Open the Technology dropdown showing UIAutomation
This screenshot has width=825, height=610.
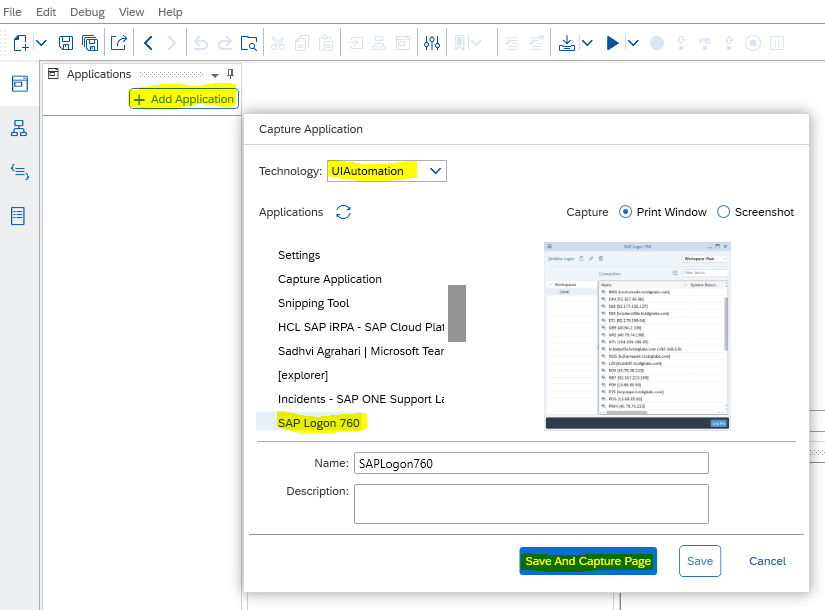[x=387, y=171]
